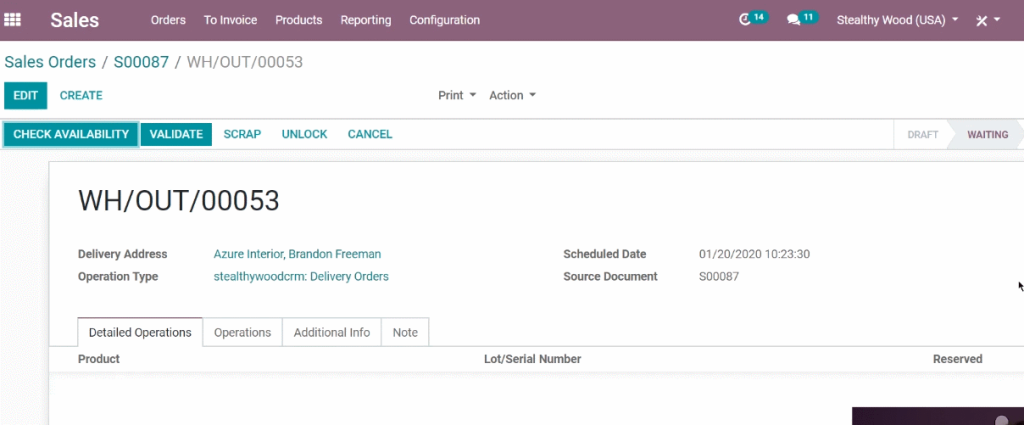Switch to the Note tab
The image size is (1024, 425).
pos(405,332)
